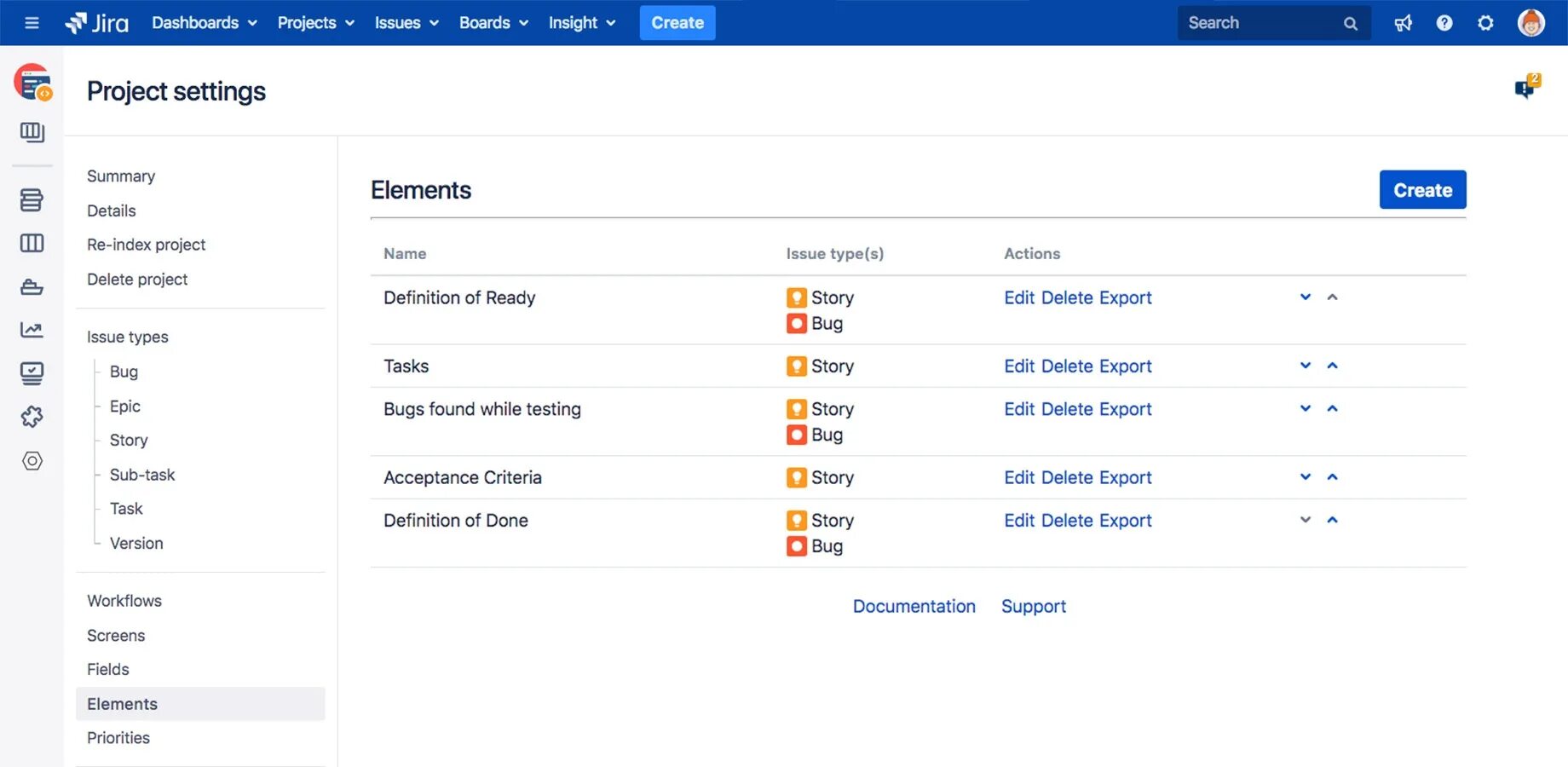The image size is (1568, 767).
Task: Expand the Projects menu
Action: click(x=315, y=23)
